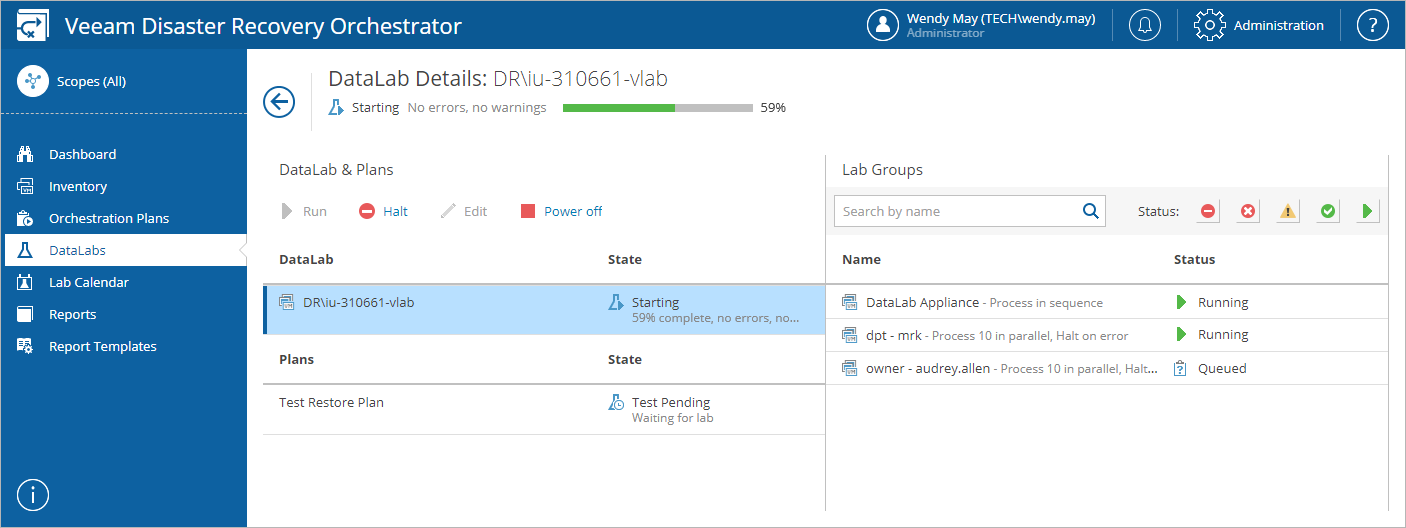Click Running status of dpt - mrk
This screenshot has width=1406, height=528.
[1223, 334]
